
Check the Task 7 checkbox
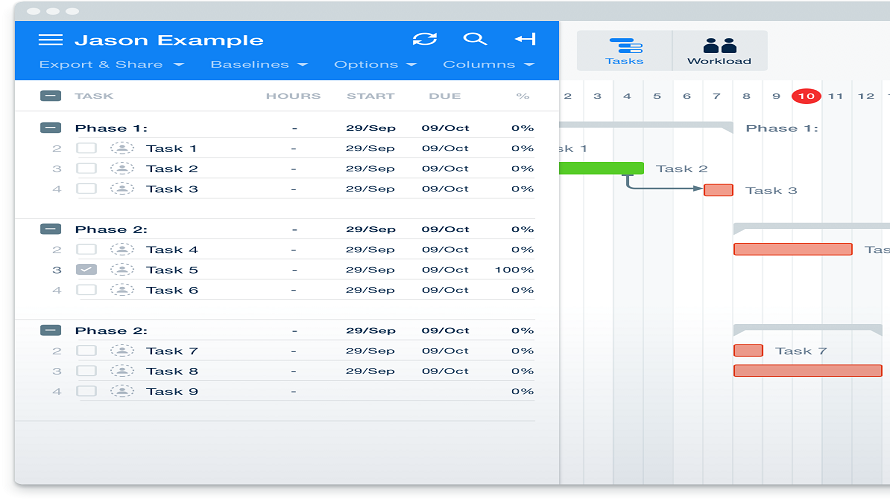(x=87, y=351)
